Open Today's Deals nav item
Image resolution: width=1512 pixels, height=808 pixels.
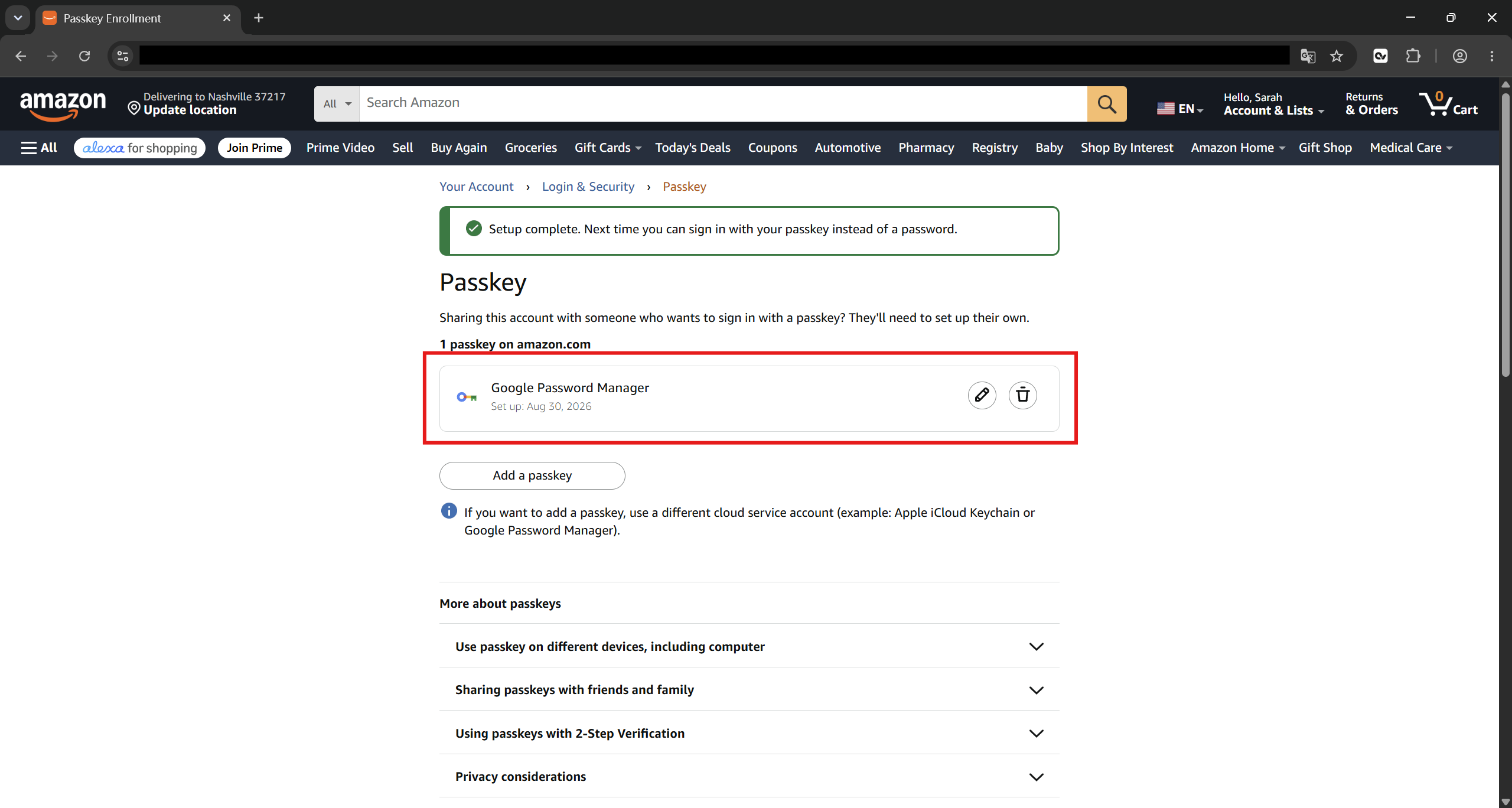coord(693,148)
